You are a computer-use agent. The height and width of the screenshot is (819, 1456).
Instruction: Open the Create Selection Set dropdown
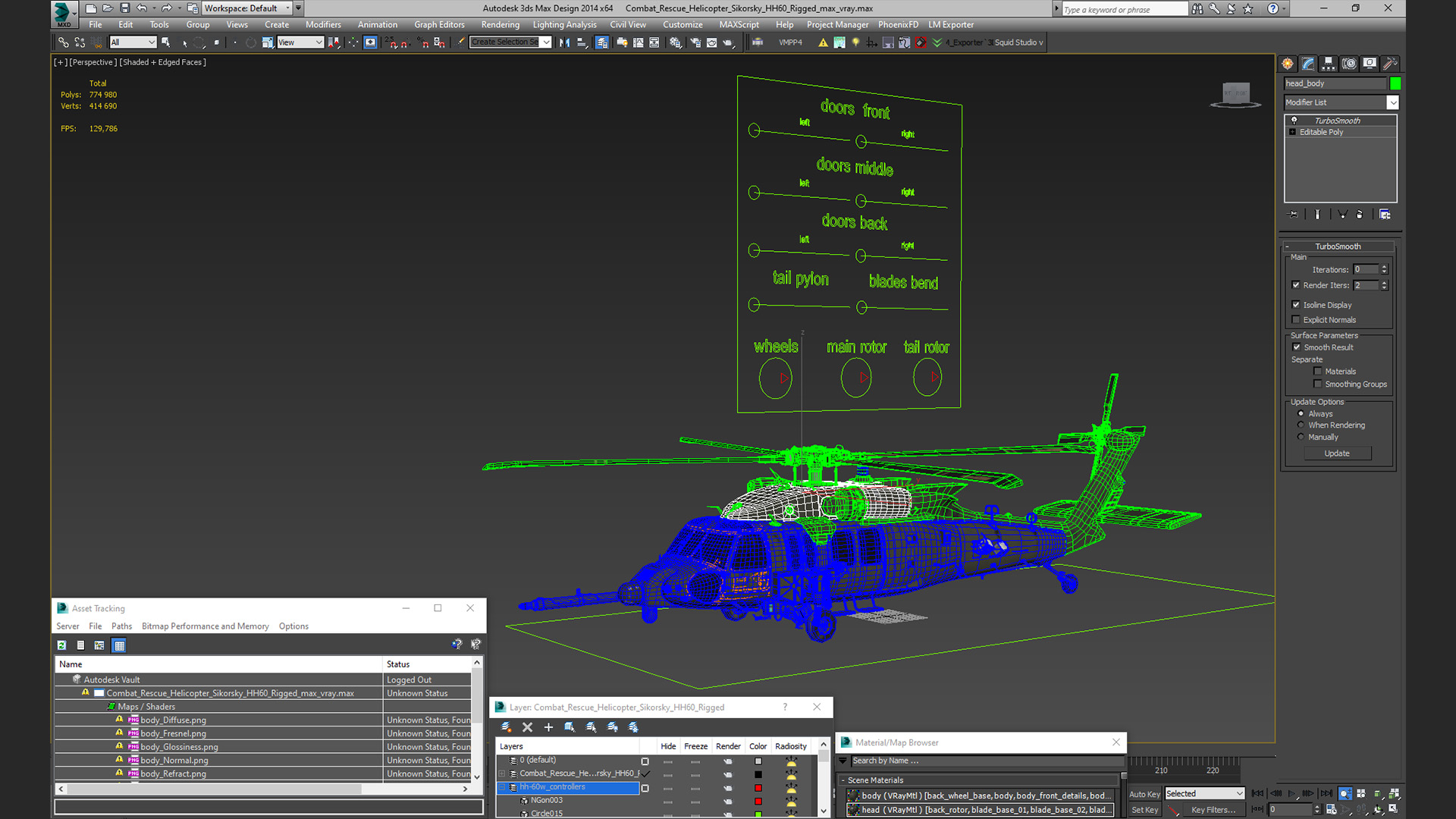[510, 42]
